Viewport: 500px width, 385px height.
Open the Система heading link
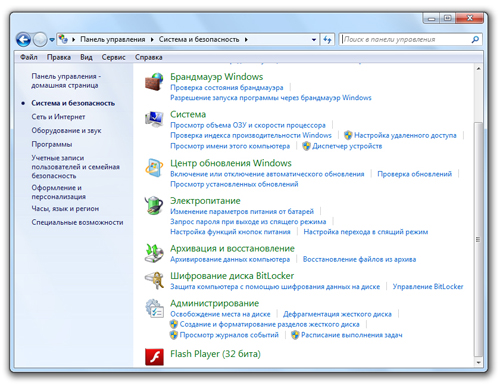pyautogui.click(x=188, y=114)
